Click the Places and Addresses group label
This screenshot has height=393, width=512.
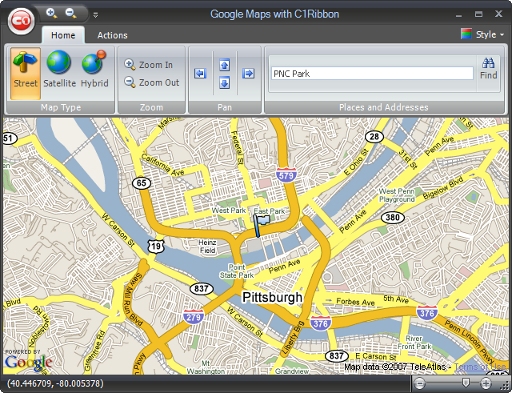point(384,107)
